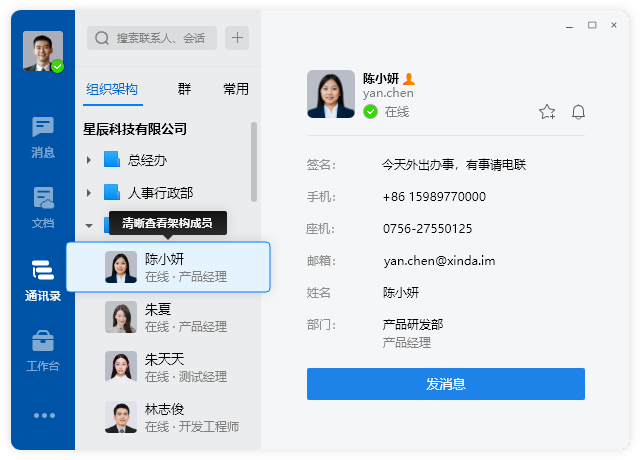This screenshot has width=640, height=460.
Task: Click the 搜索联系人、会话 search field
Action: (x=152, y=38)
